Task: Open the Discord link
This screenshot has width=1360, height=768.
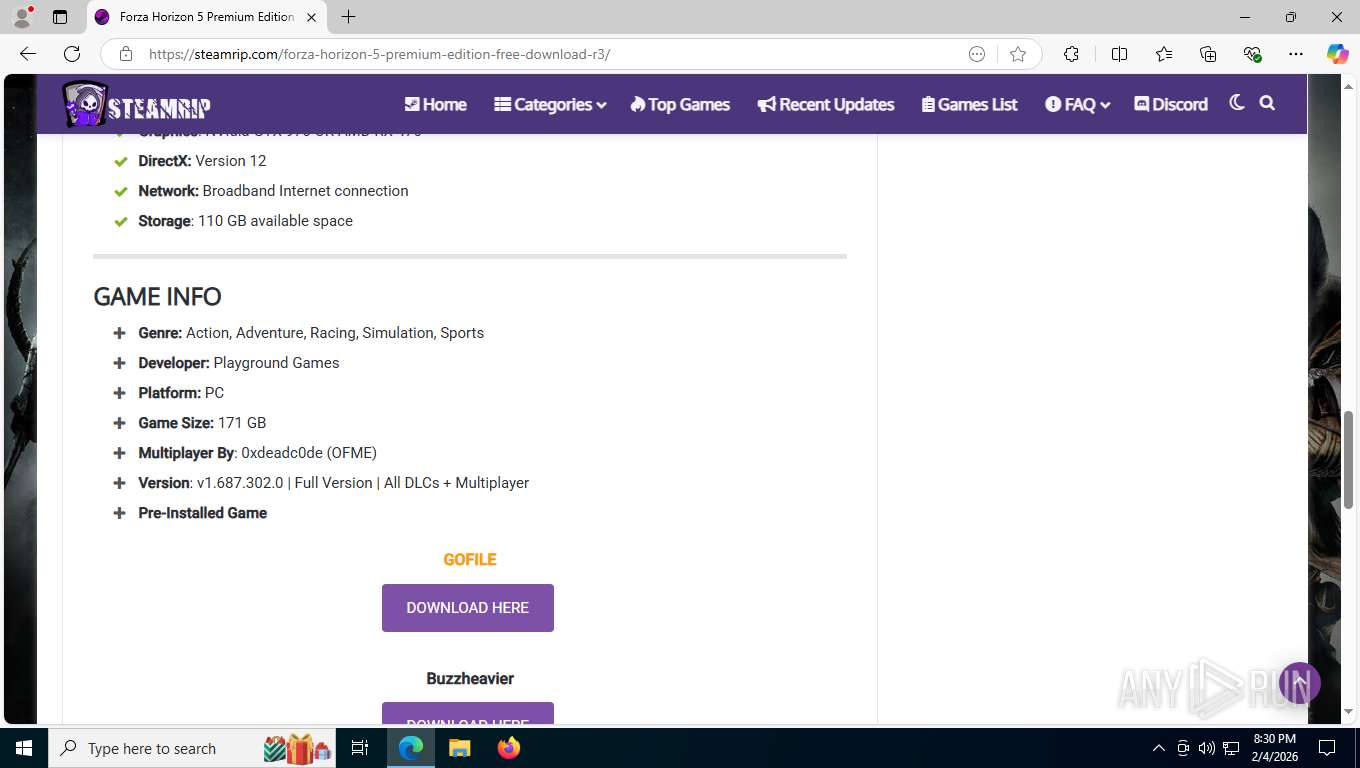Action: pos(1171,104)
